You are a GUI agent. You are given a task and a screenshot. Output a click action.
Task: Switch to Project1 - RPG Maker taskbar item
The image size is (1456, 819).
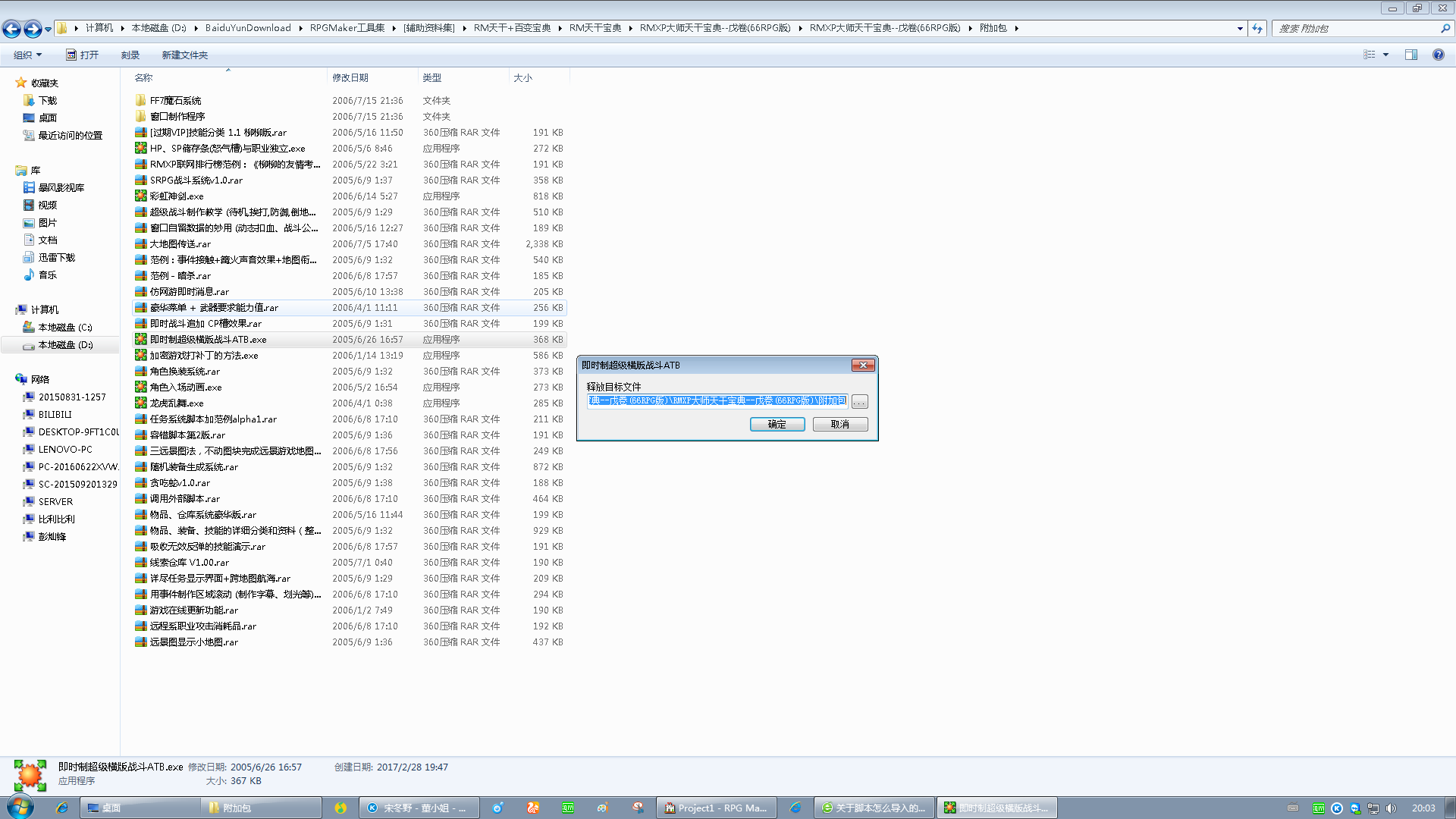717,808
